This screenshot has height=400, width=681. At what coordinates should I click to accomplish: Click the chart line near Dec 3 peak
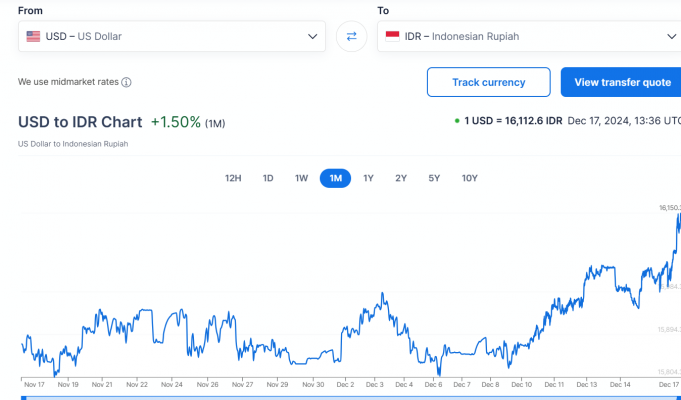click(x=381, y=296)
